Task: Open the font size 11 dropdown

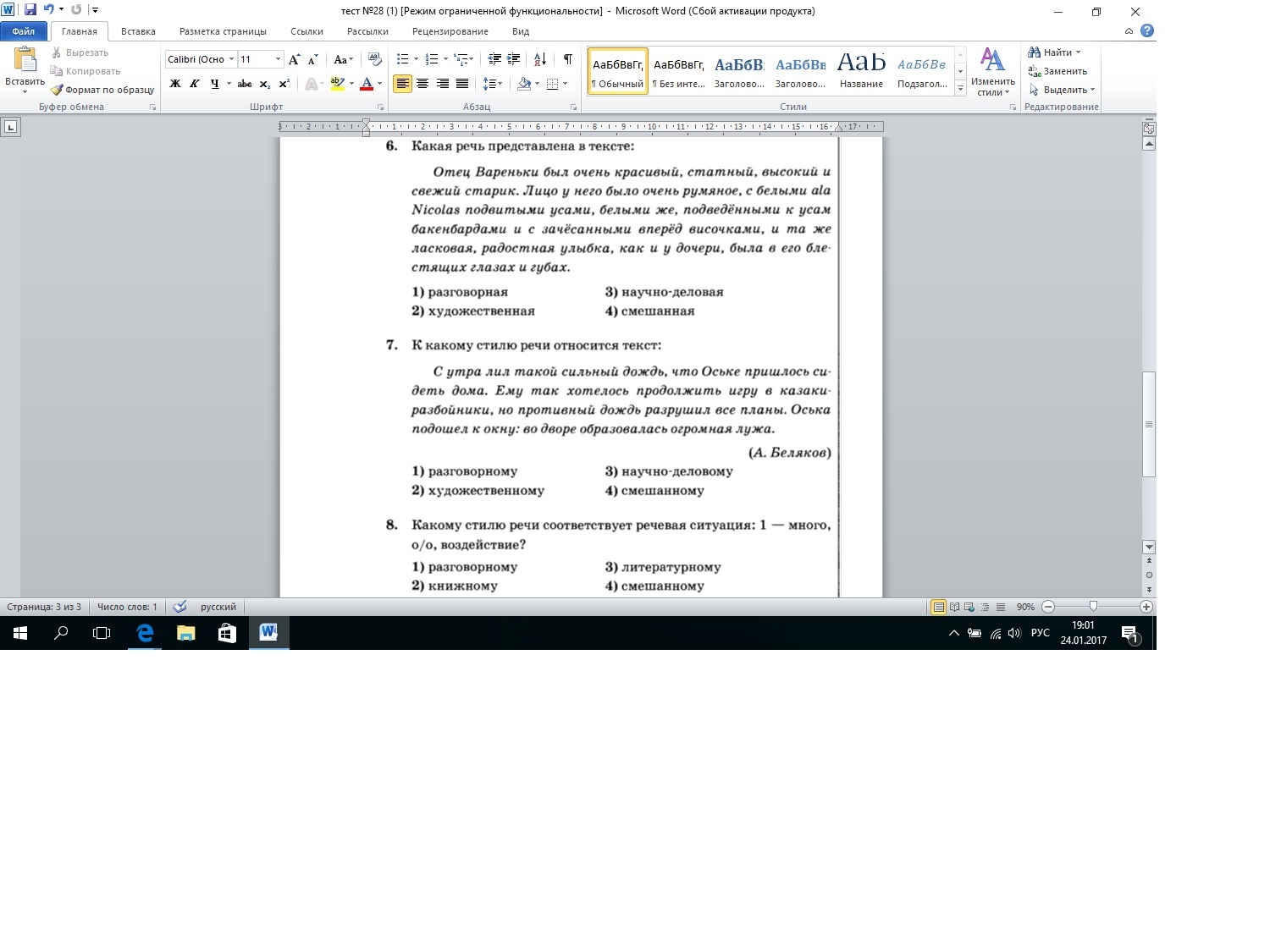Action: [278, 59]
